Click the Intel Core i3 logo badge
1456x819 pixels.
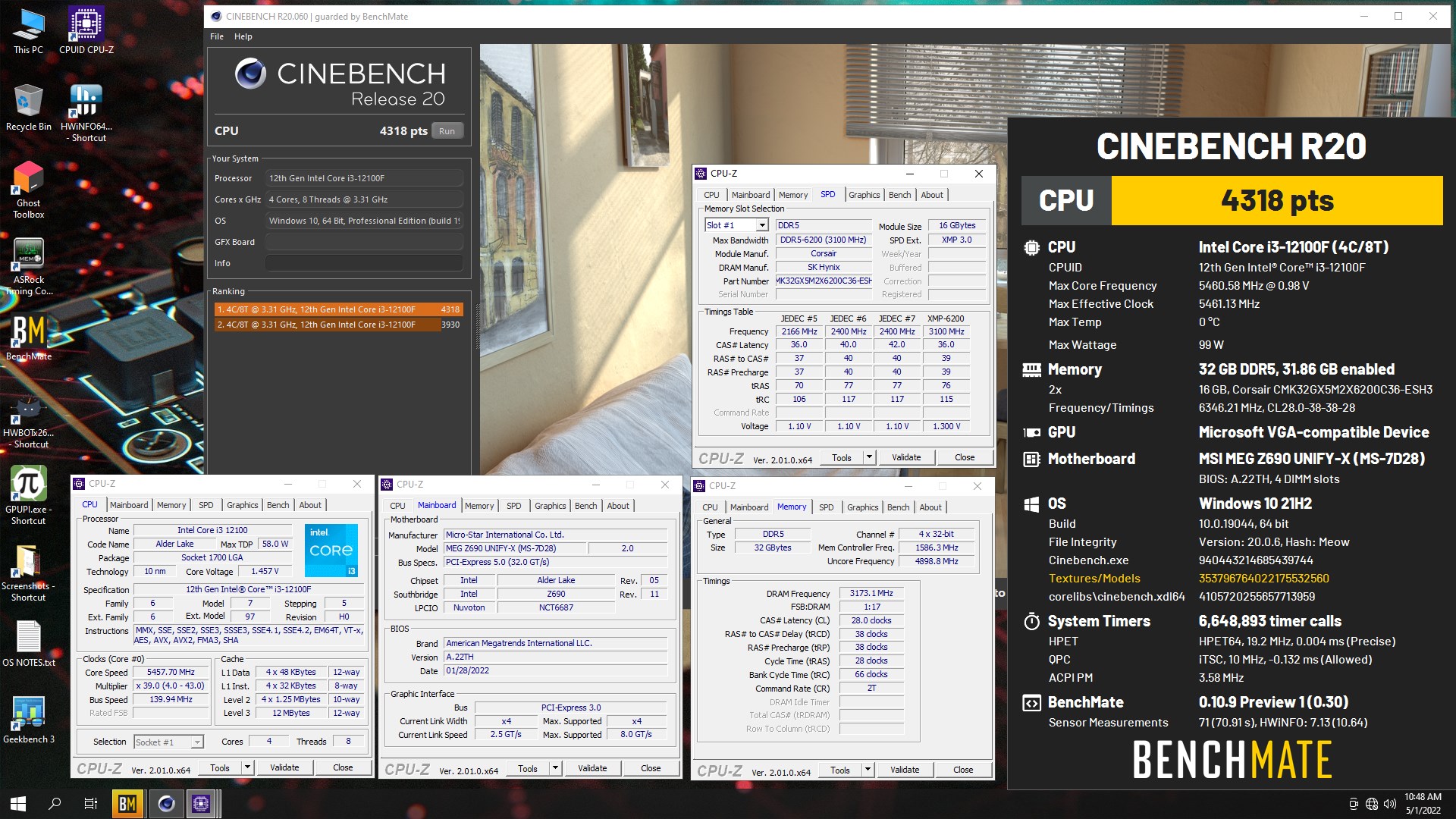[x=331, y=550]
